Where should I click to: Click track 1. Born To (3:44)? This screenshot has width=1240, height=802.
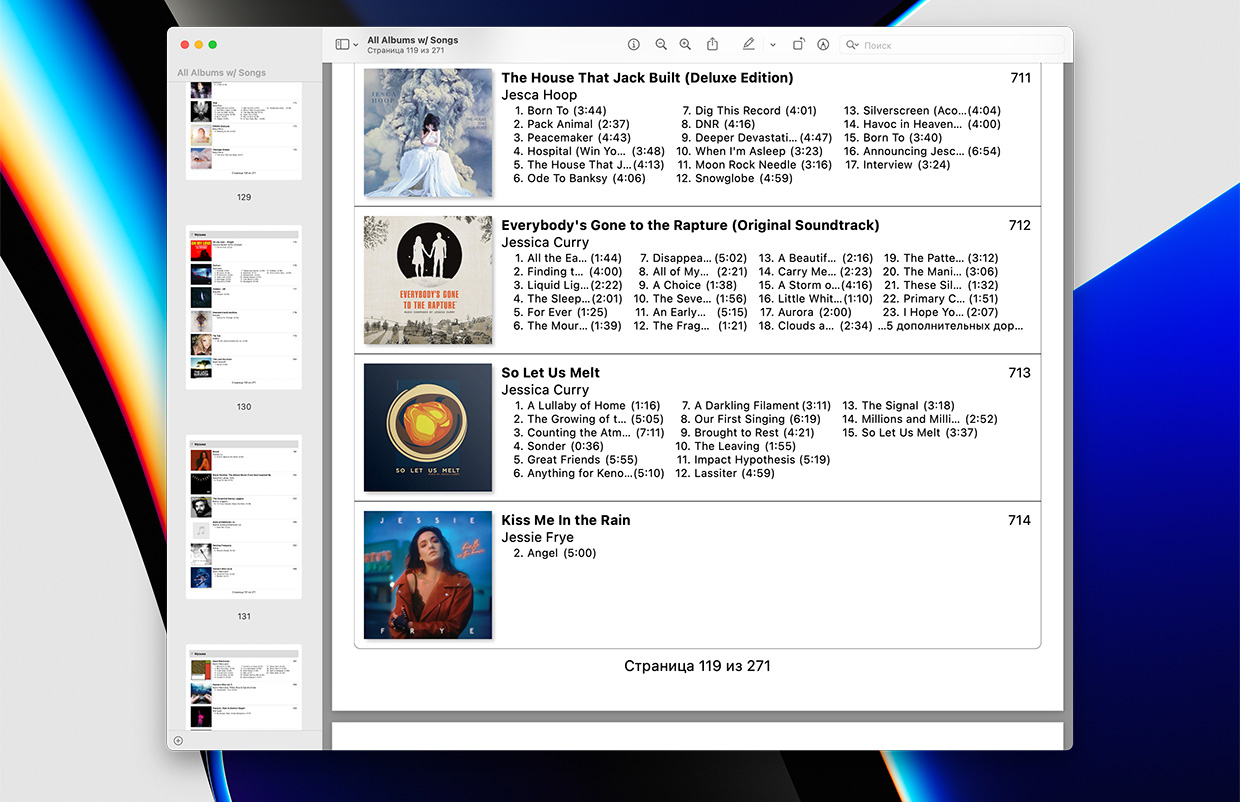[560, 111]
